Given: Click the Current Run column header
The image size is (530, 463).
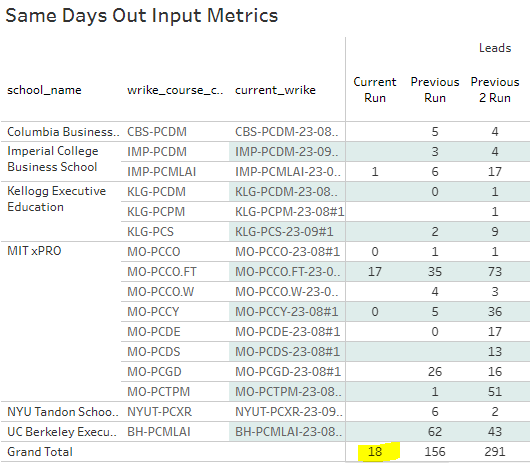Looking at the screenshot, I should coord(375,90).
